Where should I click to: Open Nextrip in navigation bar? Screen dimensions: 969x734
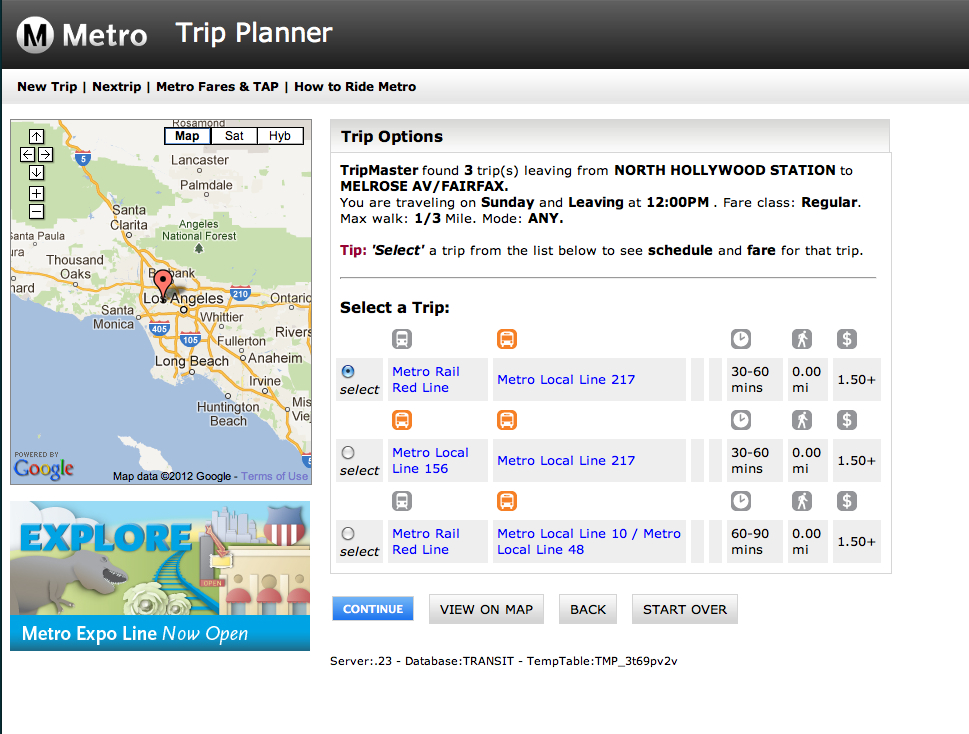tap(117, 86)
